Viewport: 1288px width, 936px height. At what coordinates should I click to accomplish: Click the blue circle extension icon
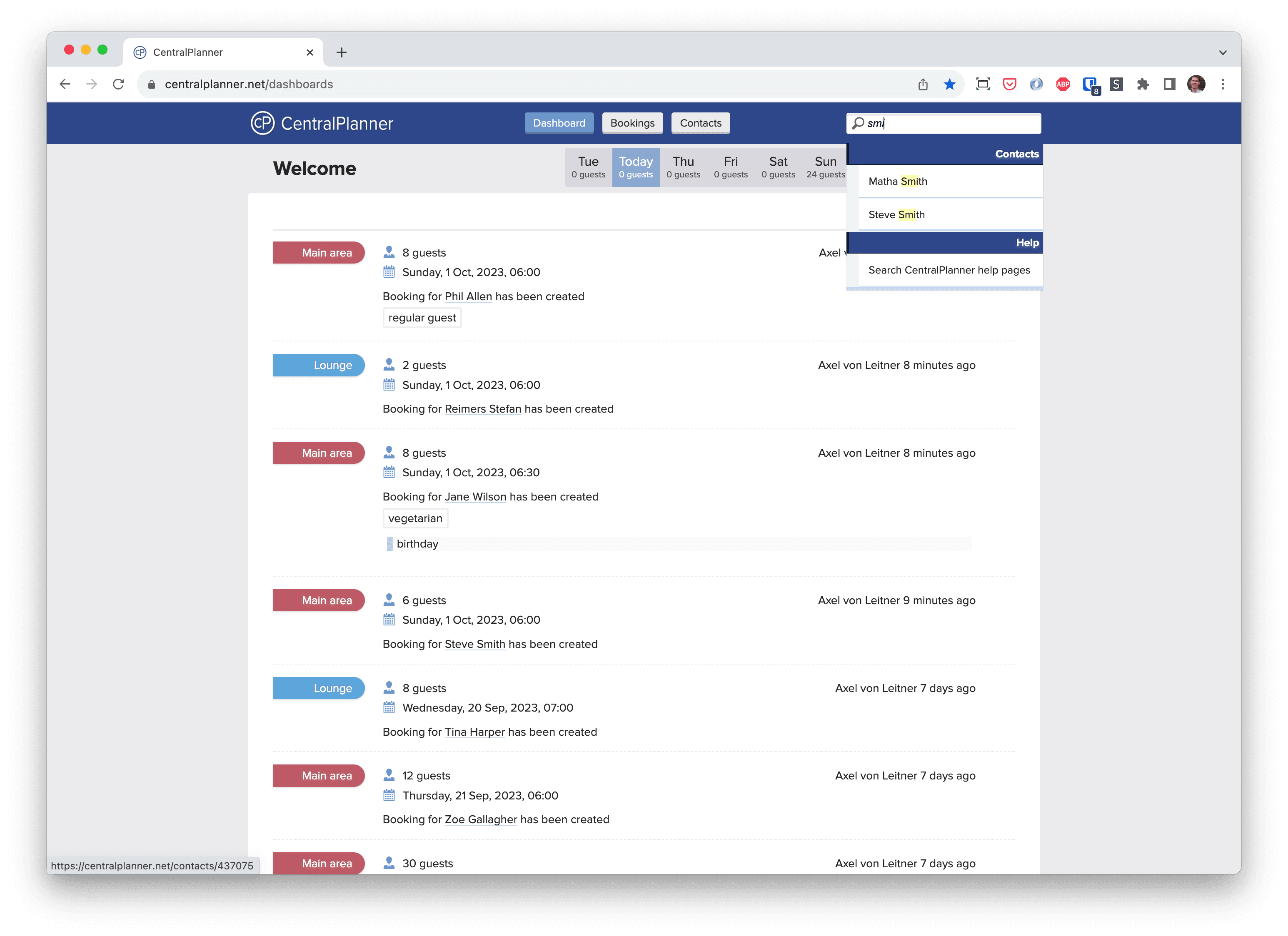[x=1036, y=84]
